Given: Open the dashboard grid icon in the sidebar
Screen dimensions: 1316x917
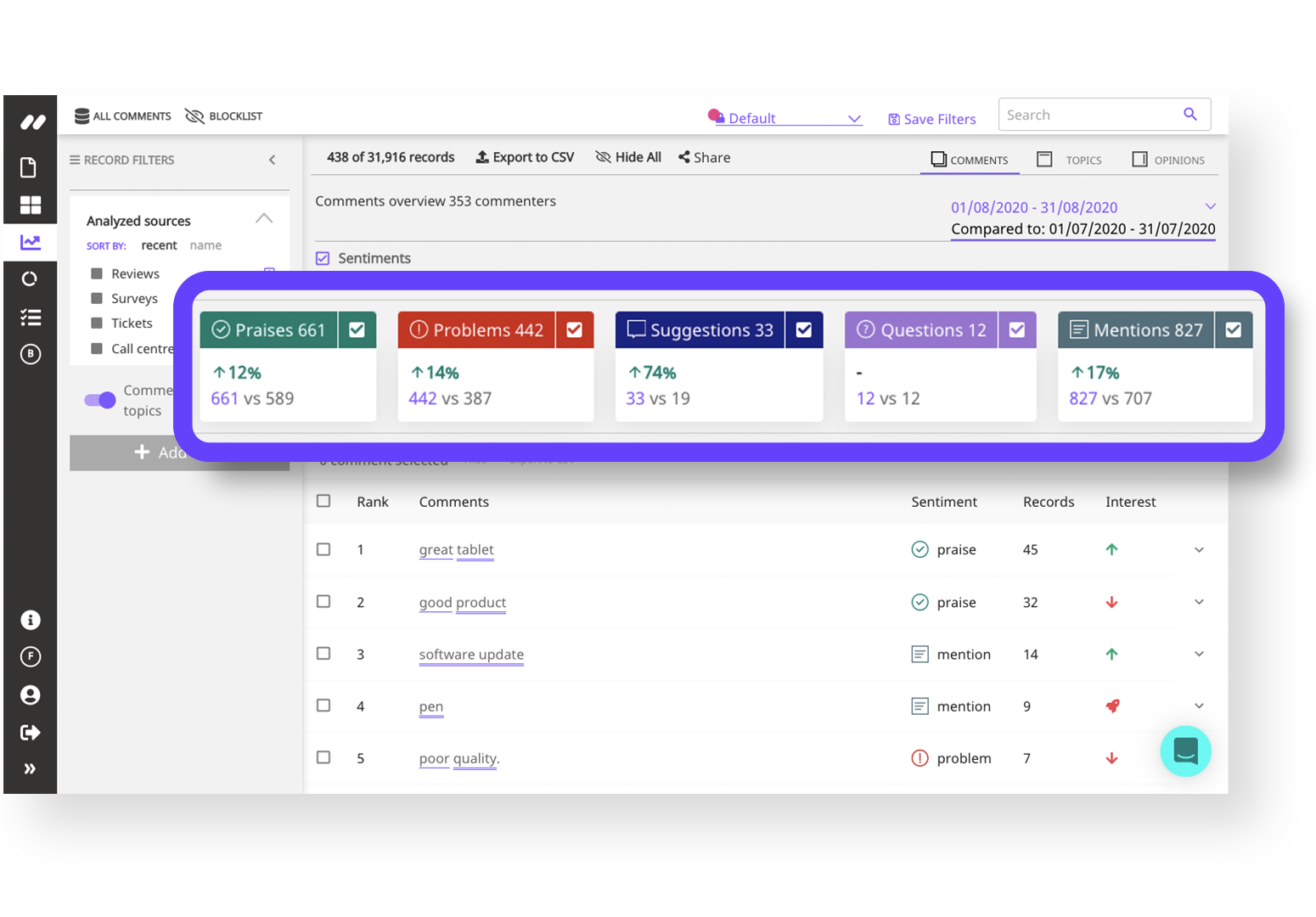Looking at the screenshot, I should (x=30, y=205).
